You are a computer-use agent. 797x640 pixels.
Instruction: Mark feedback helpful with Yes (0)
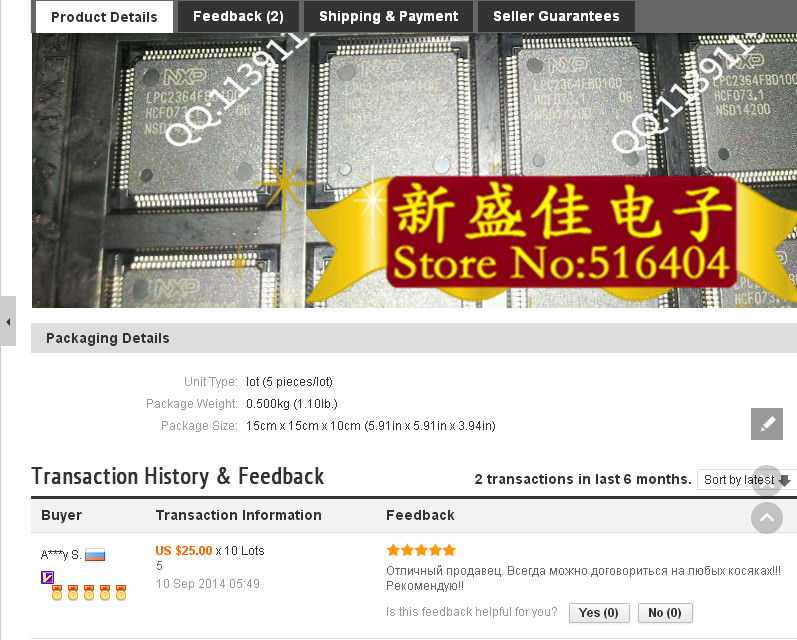(x=599, y=613)
